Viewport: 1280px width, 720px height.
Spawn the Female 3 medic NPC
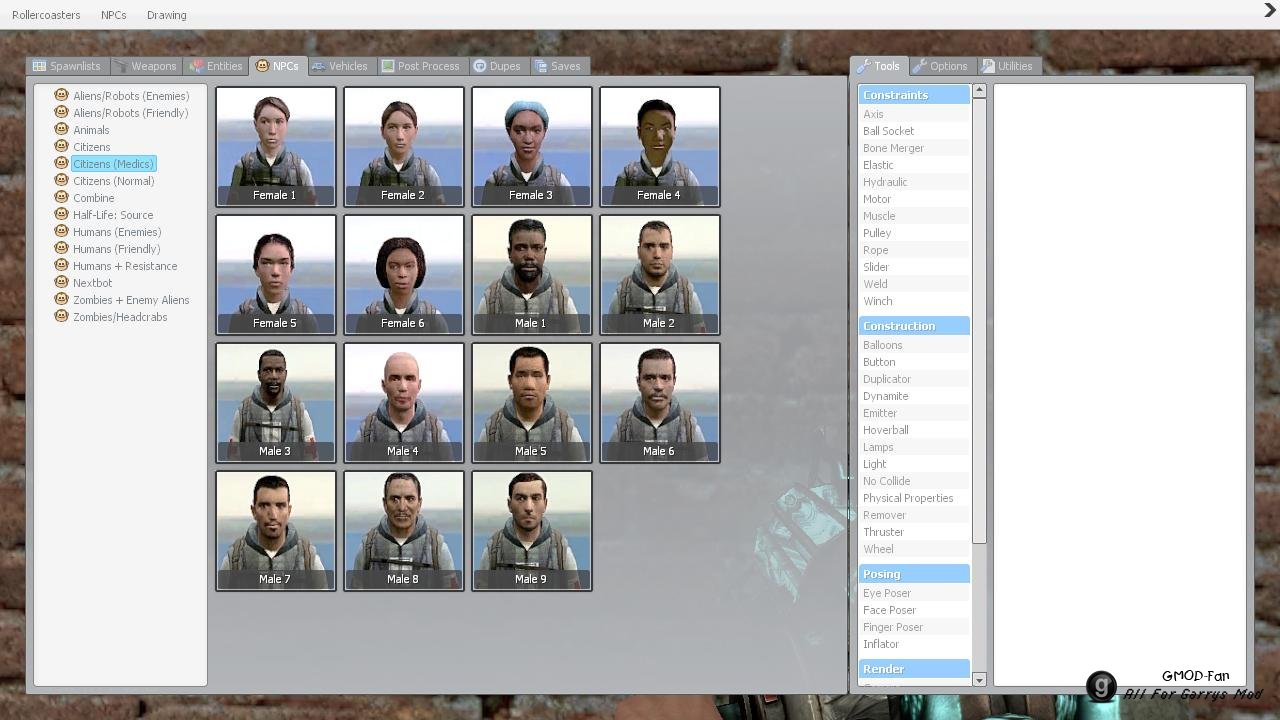(532, 147)
